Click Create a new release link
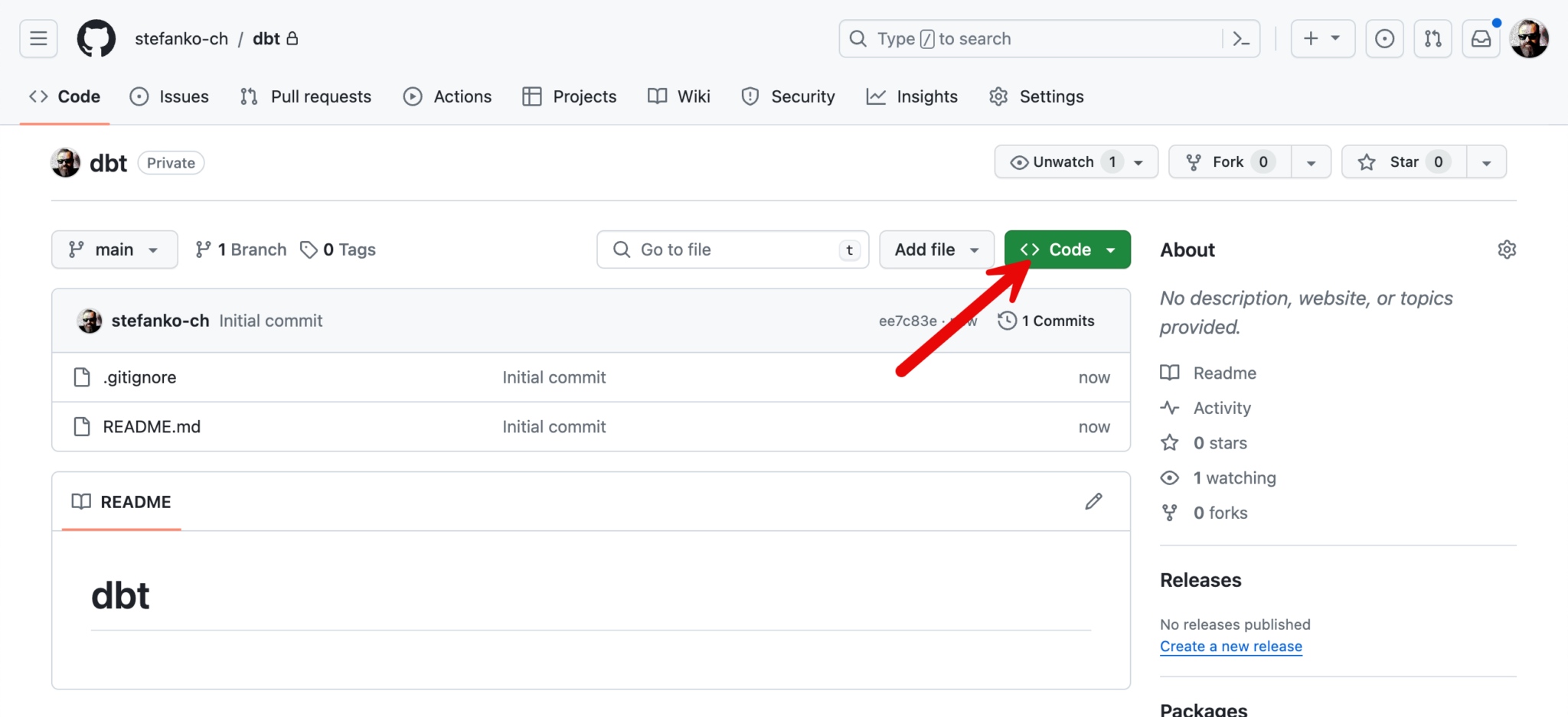 coord(1230,647)
